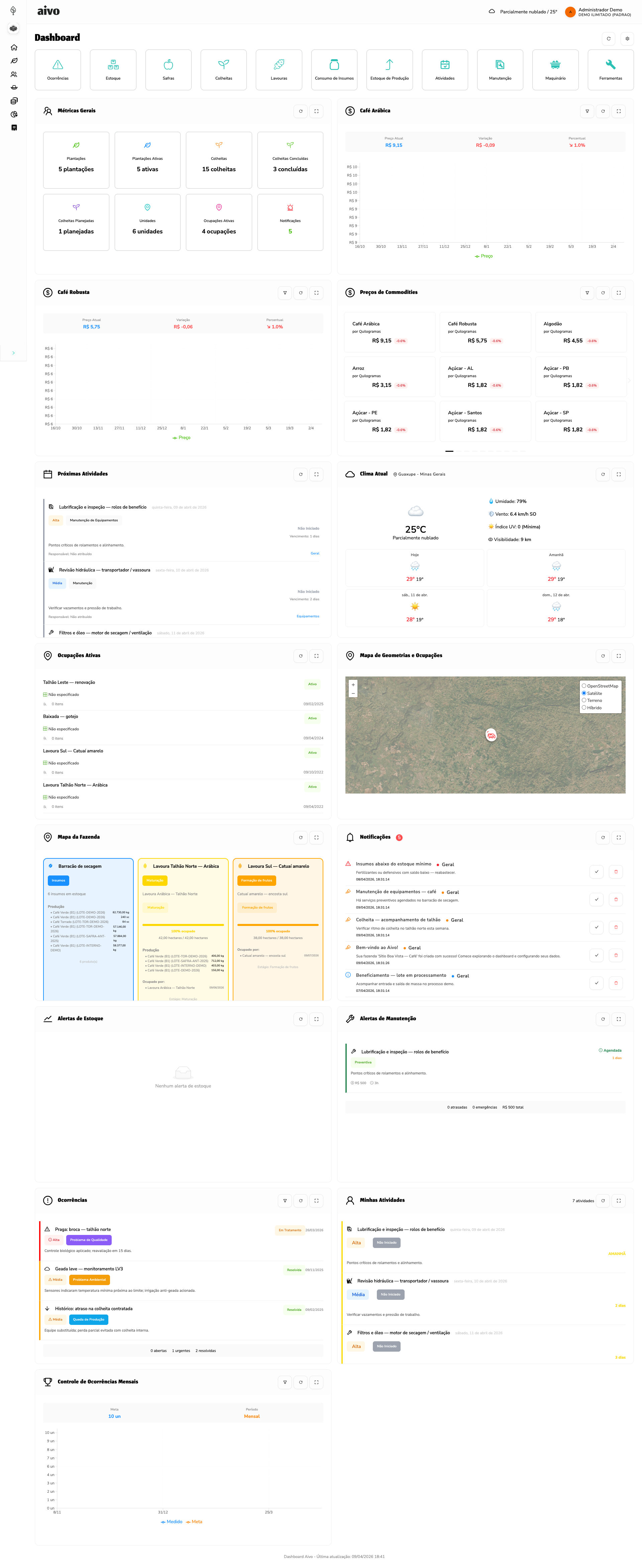The image size is (642, 1568).
Task: Click the receipt icon in the sidebar
Action: (13, 128)
